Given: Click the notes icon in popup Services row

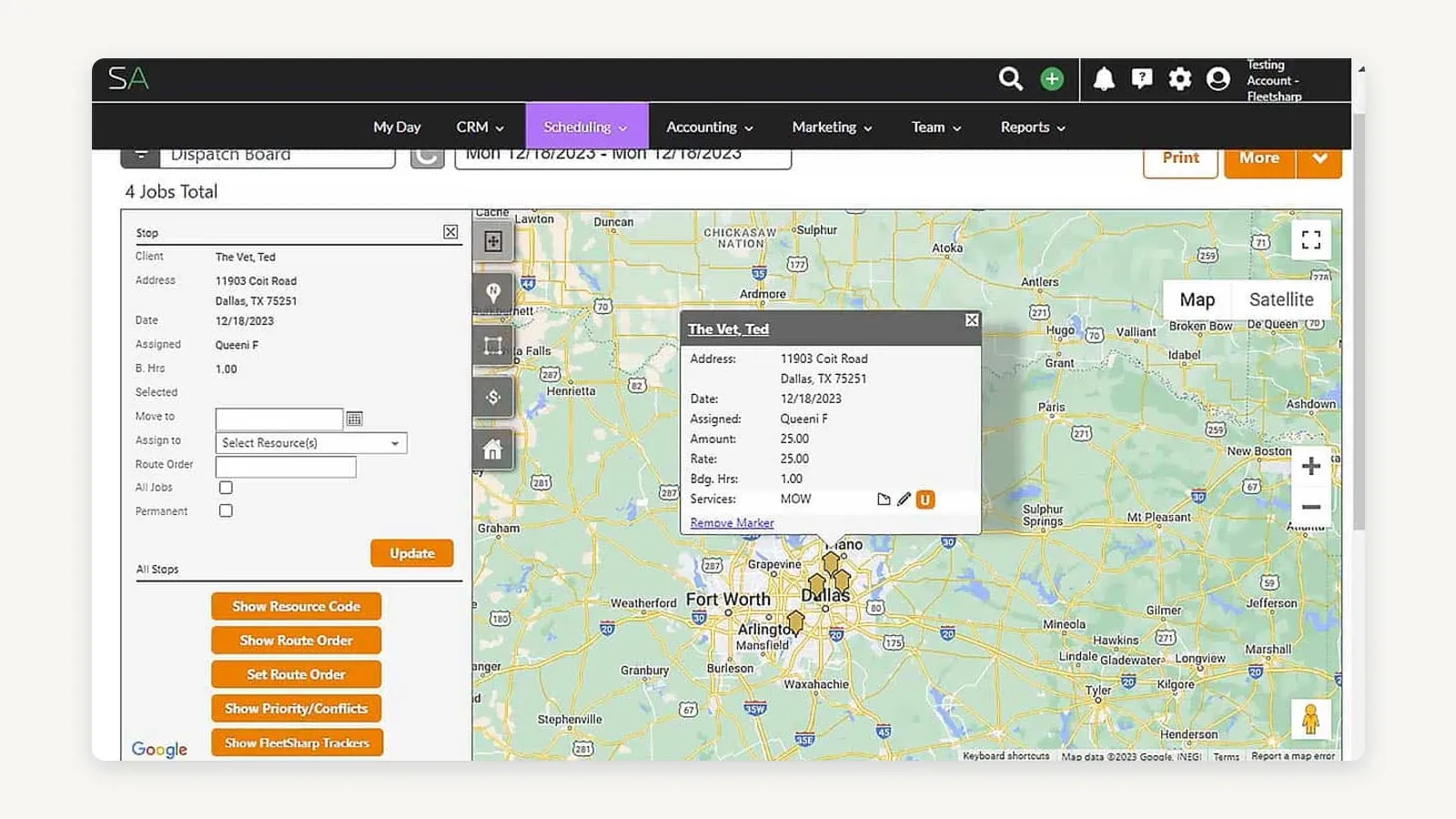Looking at the screenshot, I should pos(884,500).
